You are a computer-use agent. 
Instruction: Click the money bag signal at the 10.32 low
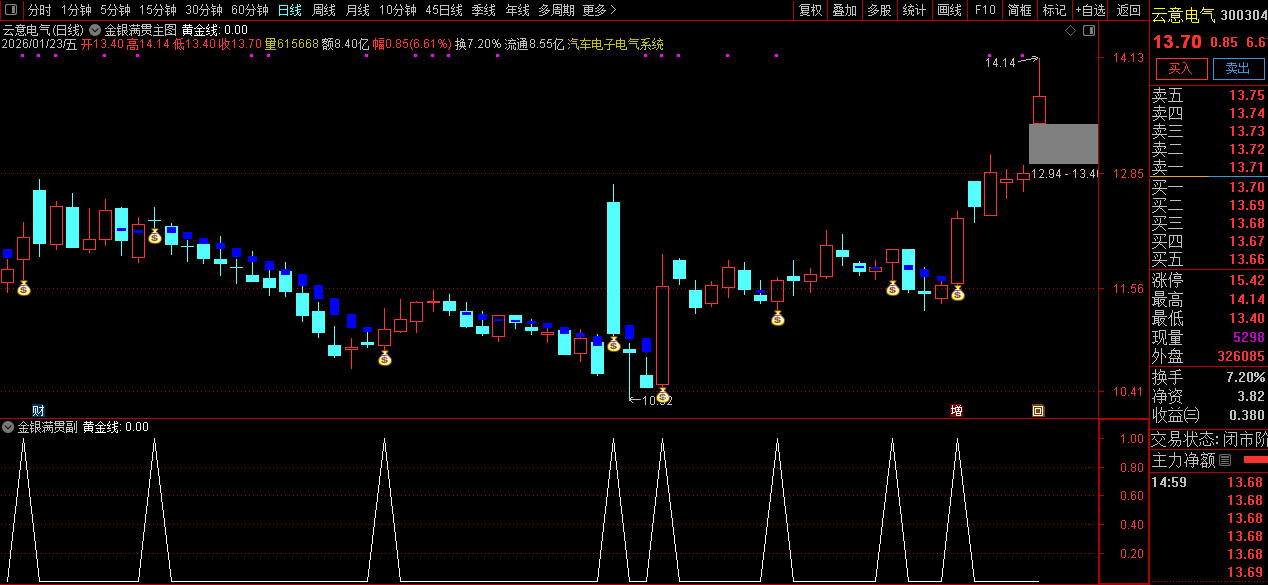coord(662,395)
